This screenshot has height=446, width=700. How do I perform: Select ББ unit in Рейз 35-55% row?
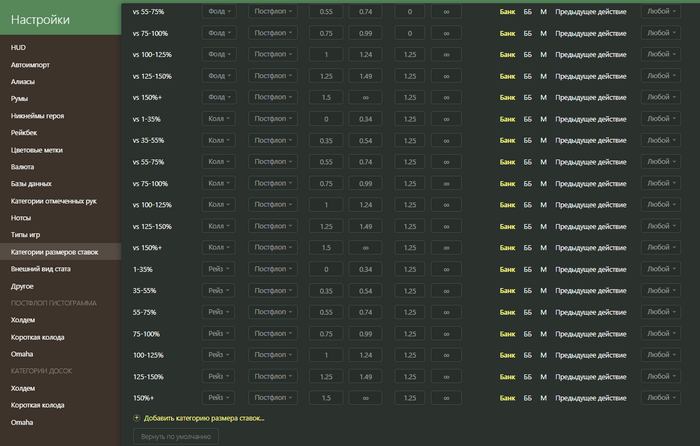[528, 291]
